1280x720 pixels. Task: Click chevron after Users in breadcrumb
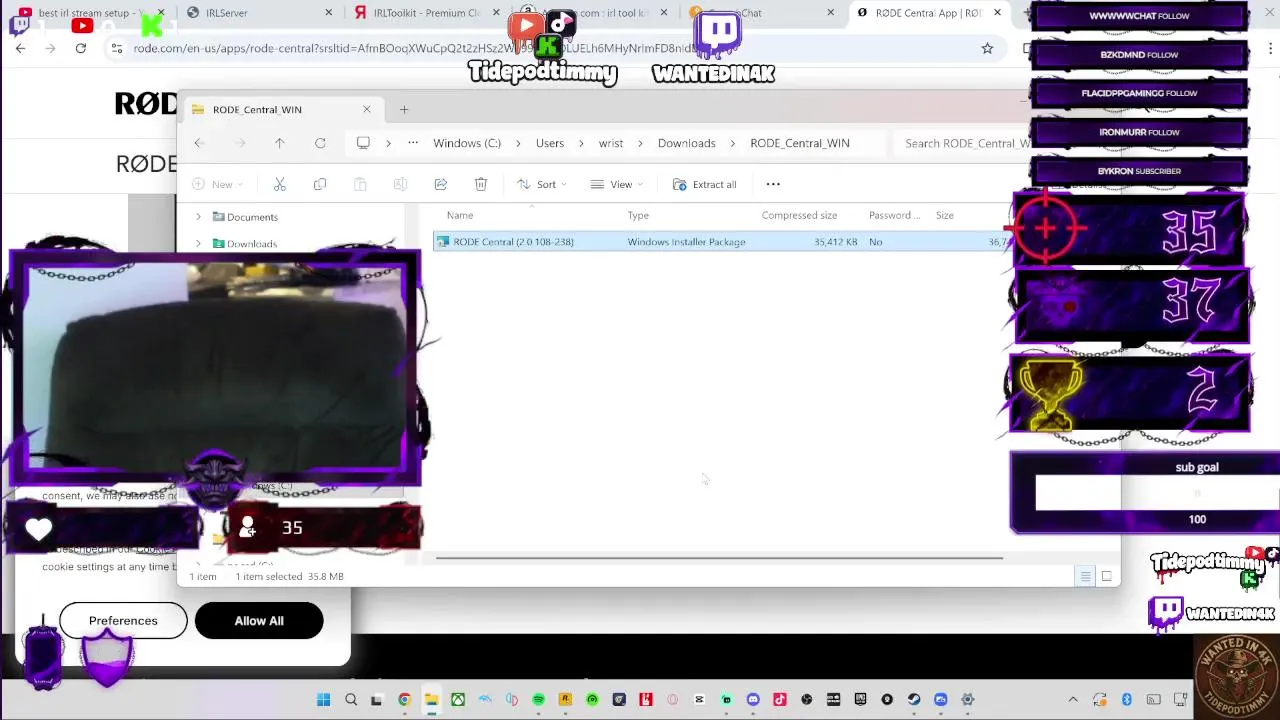point(581,143)
